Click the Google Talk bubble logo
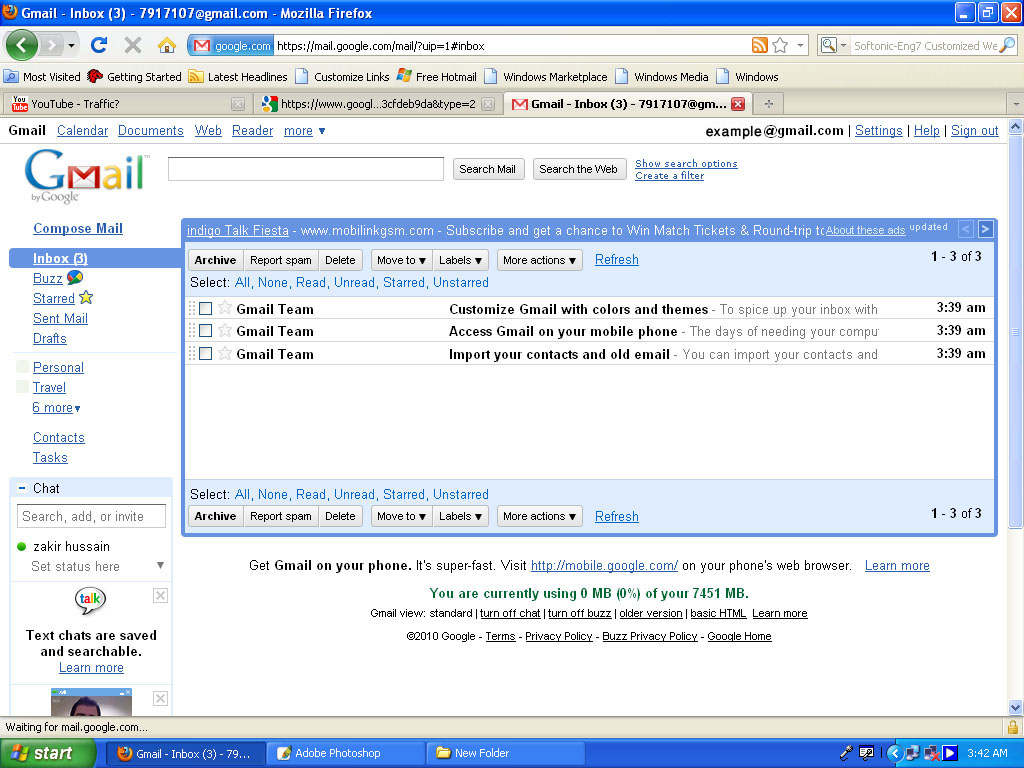1024x768 pixels. click(90, 600)
